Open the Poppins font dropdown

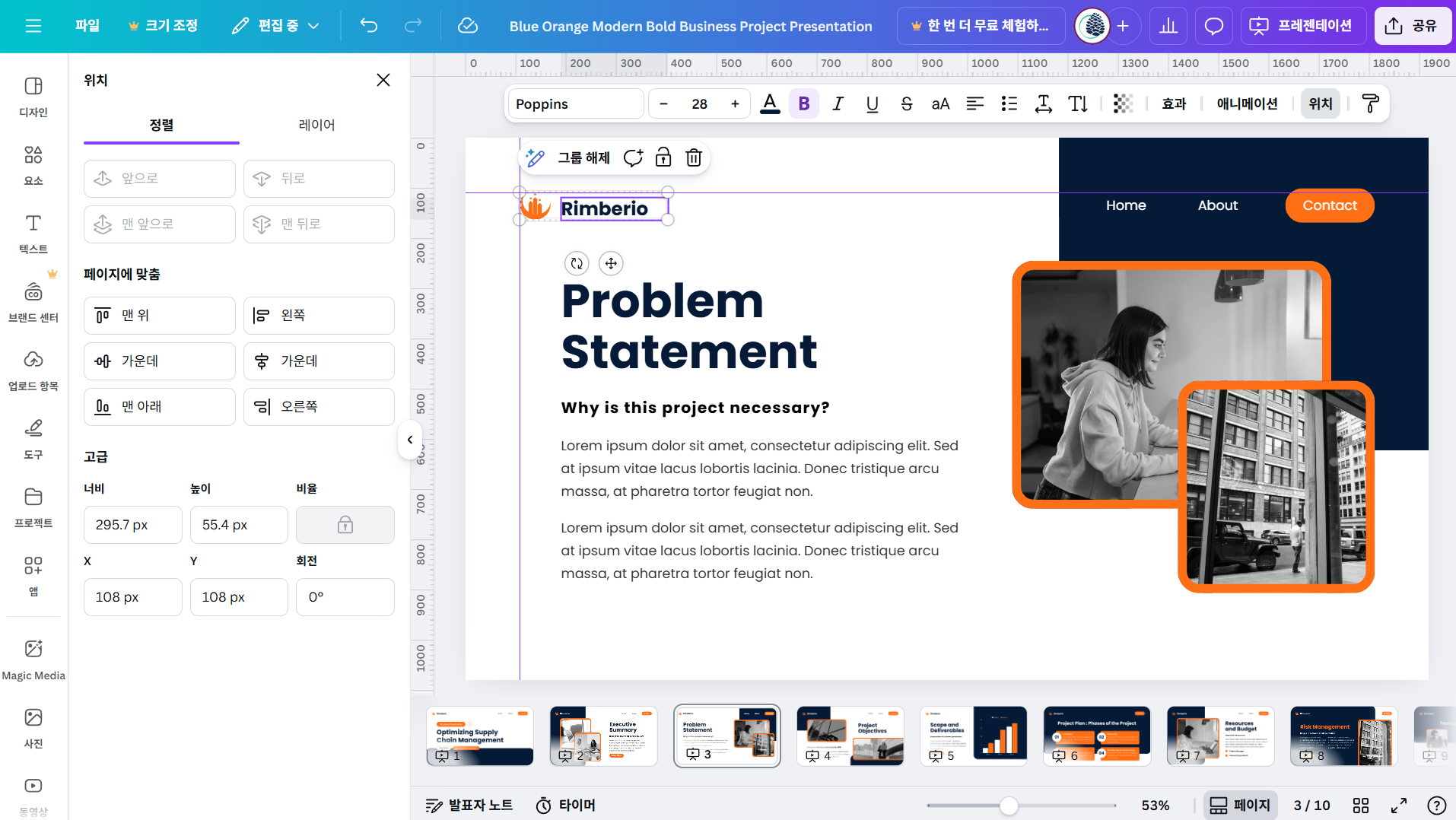tap(575, 104)
